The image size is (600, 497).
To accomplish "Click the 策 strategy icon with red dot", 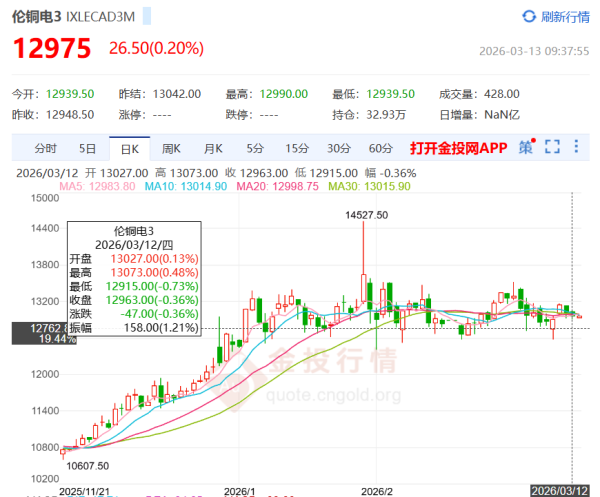I will click(x=527, y=147).
